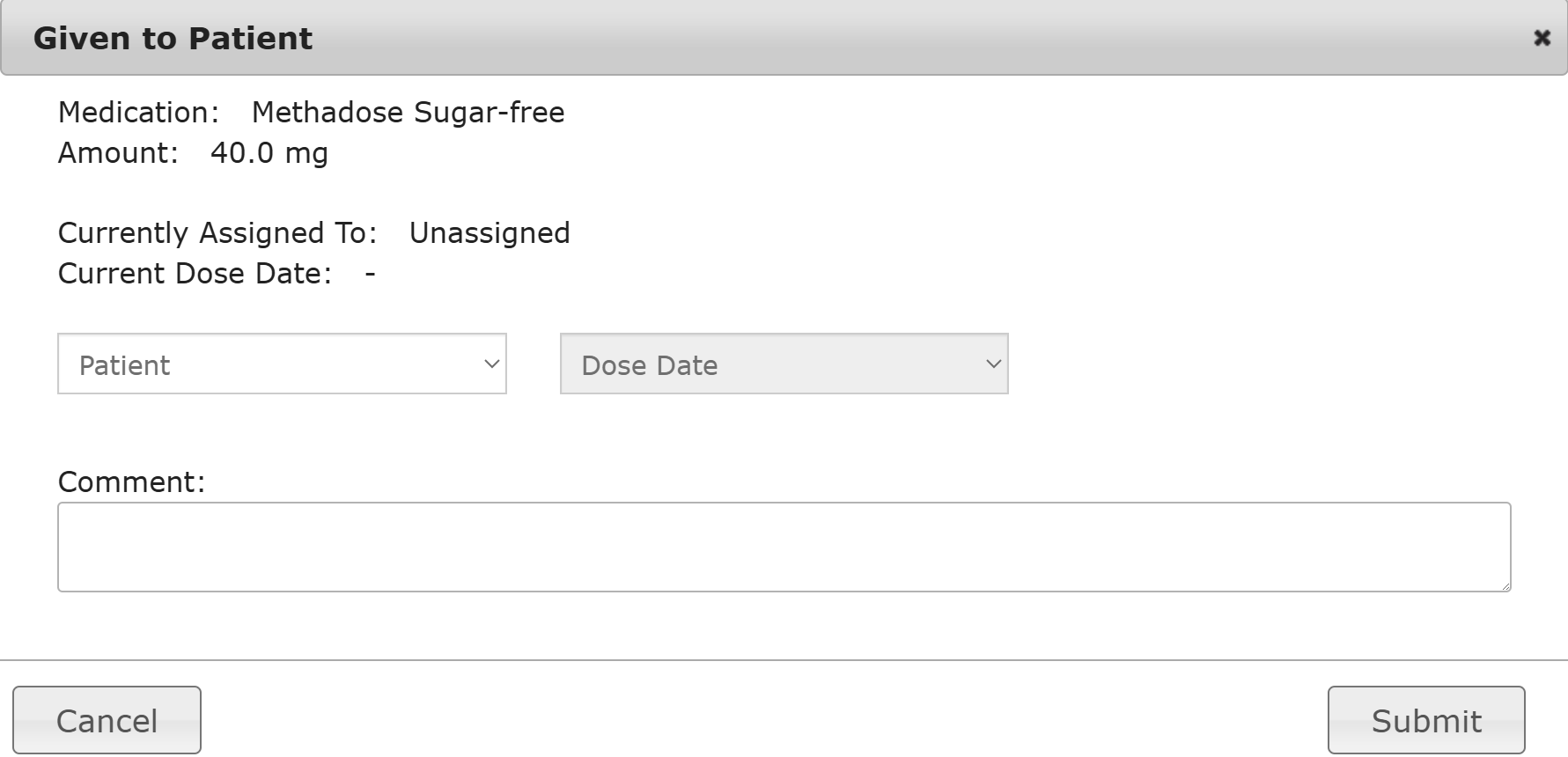Viewport: 1568px width, 757px height.
Task: Click the Comment label
Action: (131, 482)
